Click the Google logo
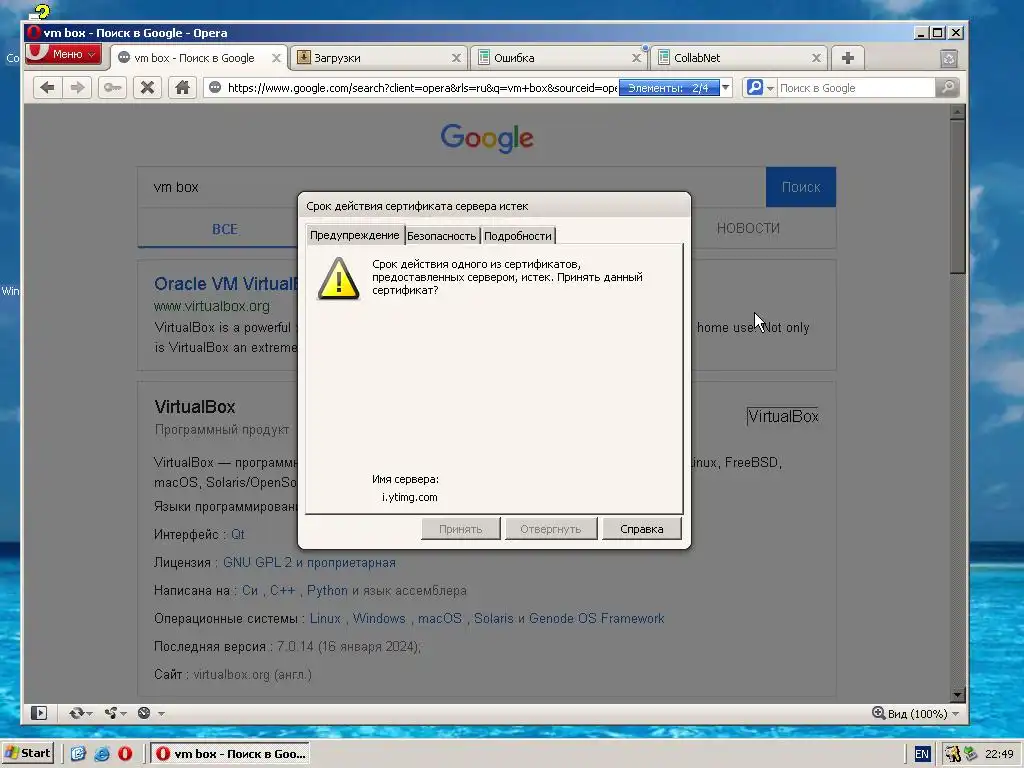This screenshot has width=1024, height=768. (x=487, y=138)
